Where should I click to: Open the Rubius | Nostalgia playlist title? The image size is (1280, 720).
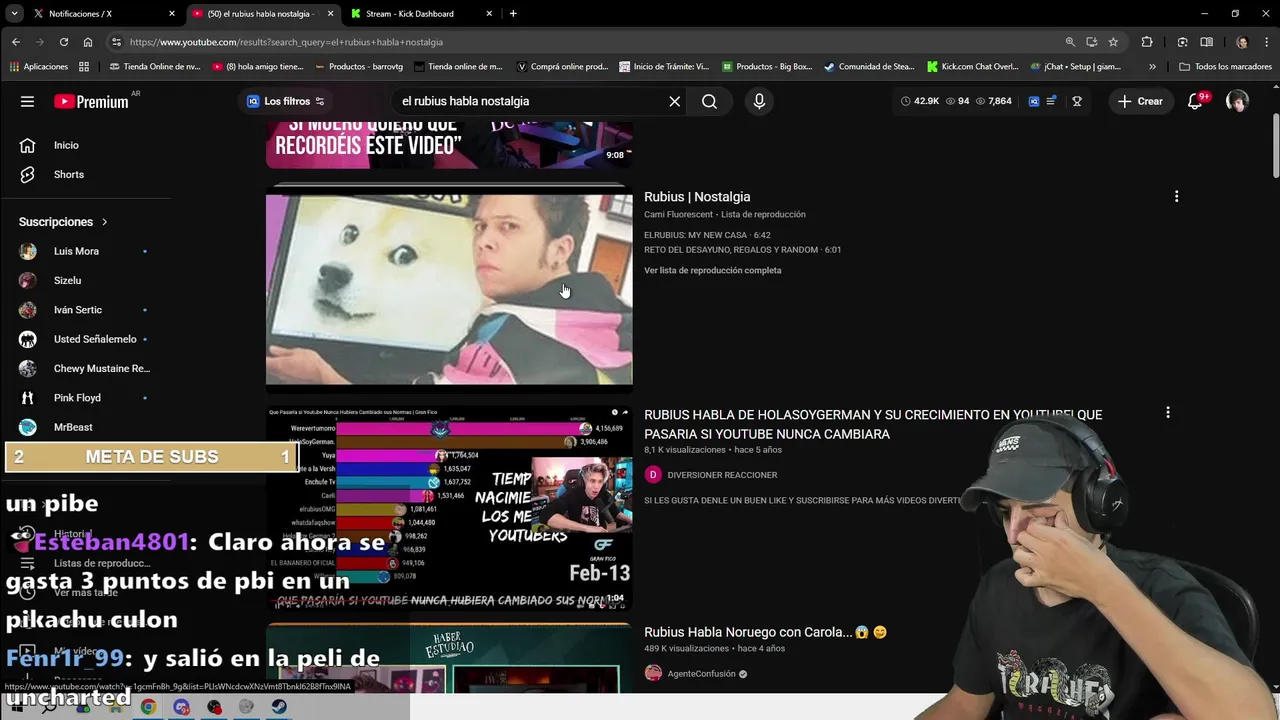coord(697,197)
